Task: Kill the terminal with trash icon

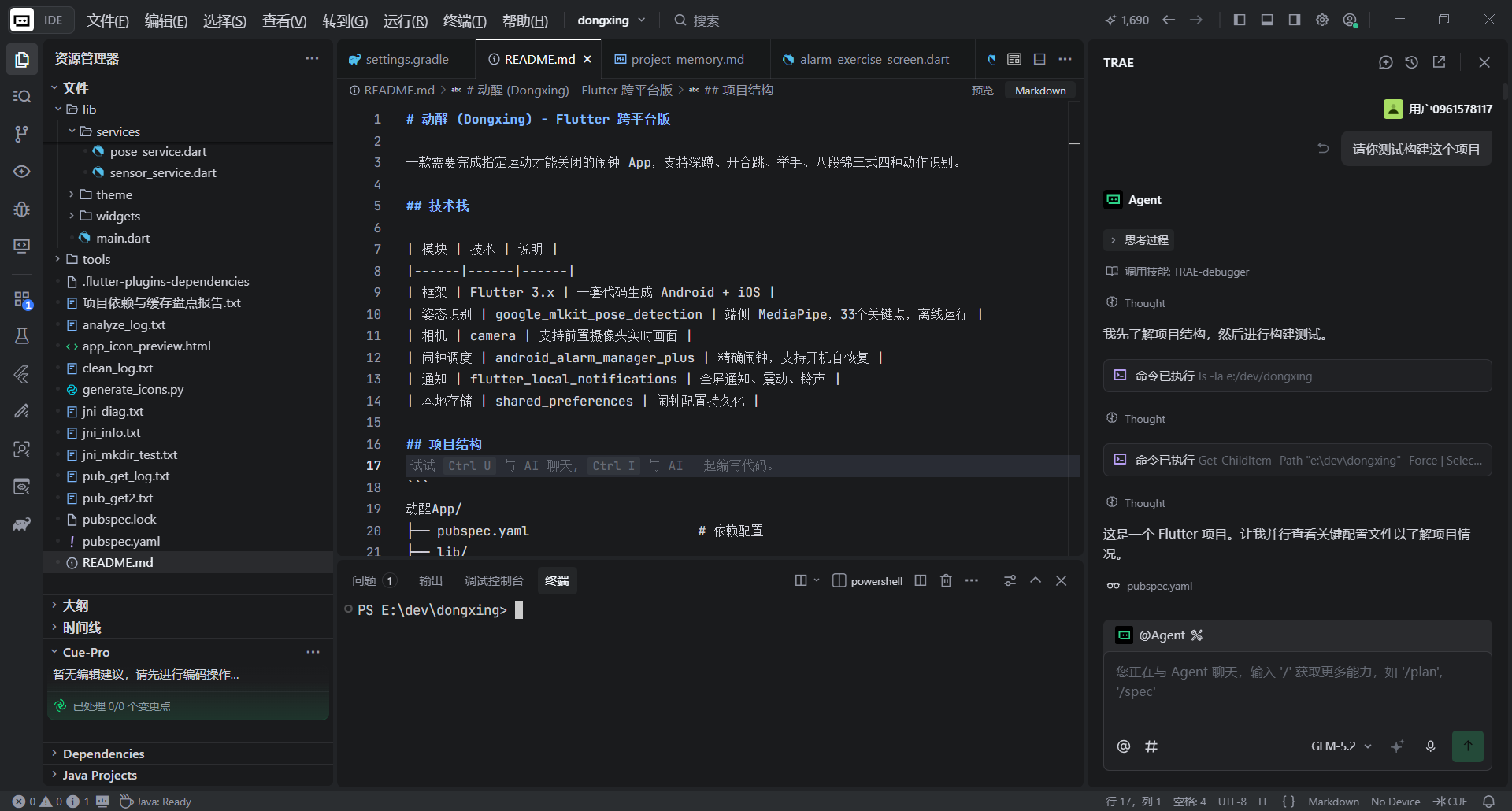Action: [x=946, y=580]
